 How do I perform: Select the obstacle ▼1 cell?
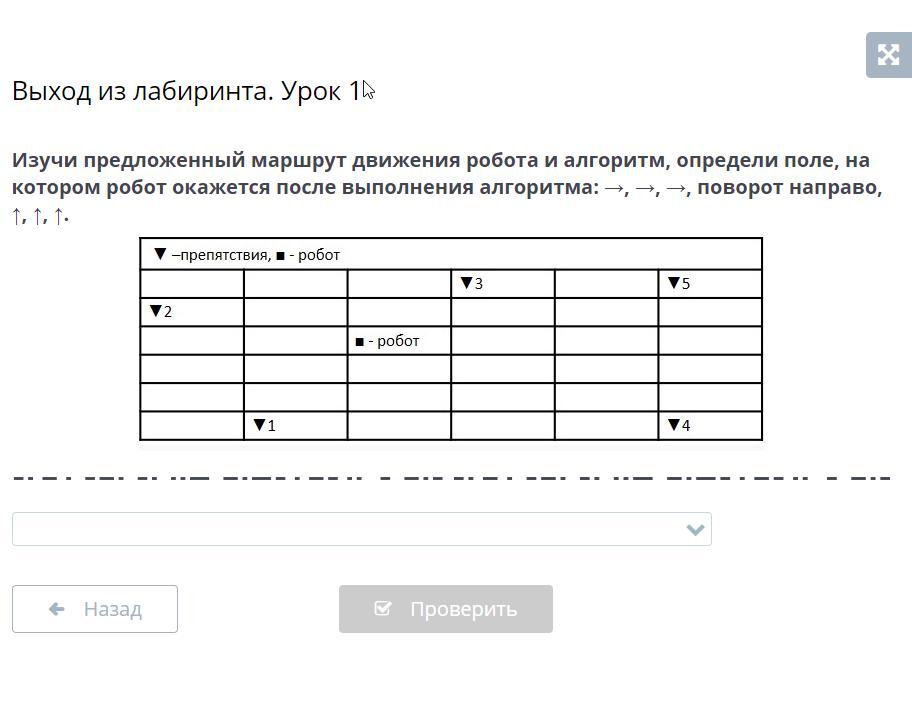tap(295, 426)
